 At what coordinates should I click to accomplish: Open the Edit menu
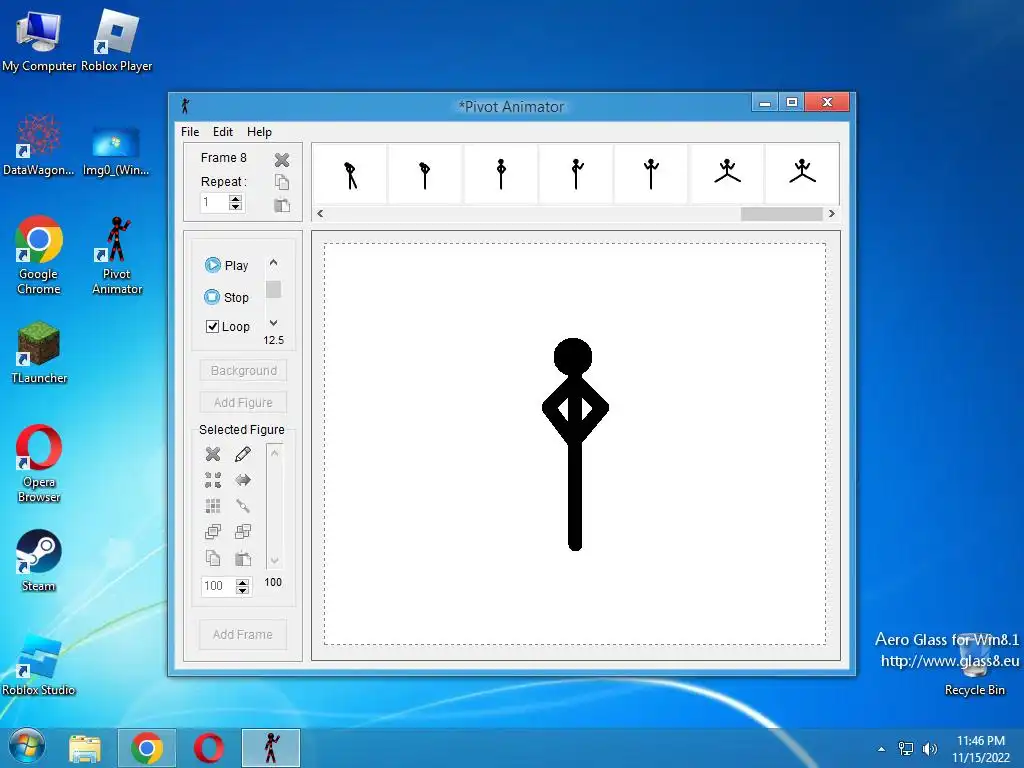click(x=223, y=132)
